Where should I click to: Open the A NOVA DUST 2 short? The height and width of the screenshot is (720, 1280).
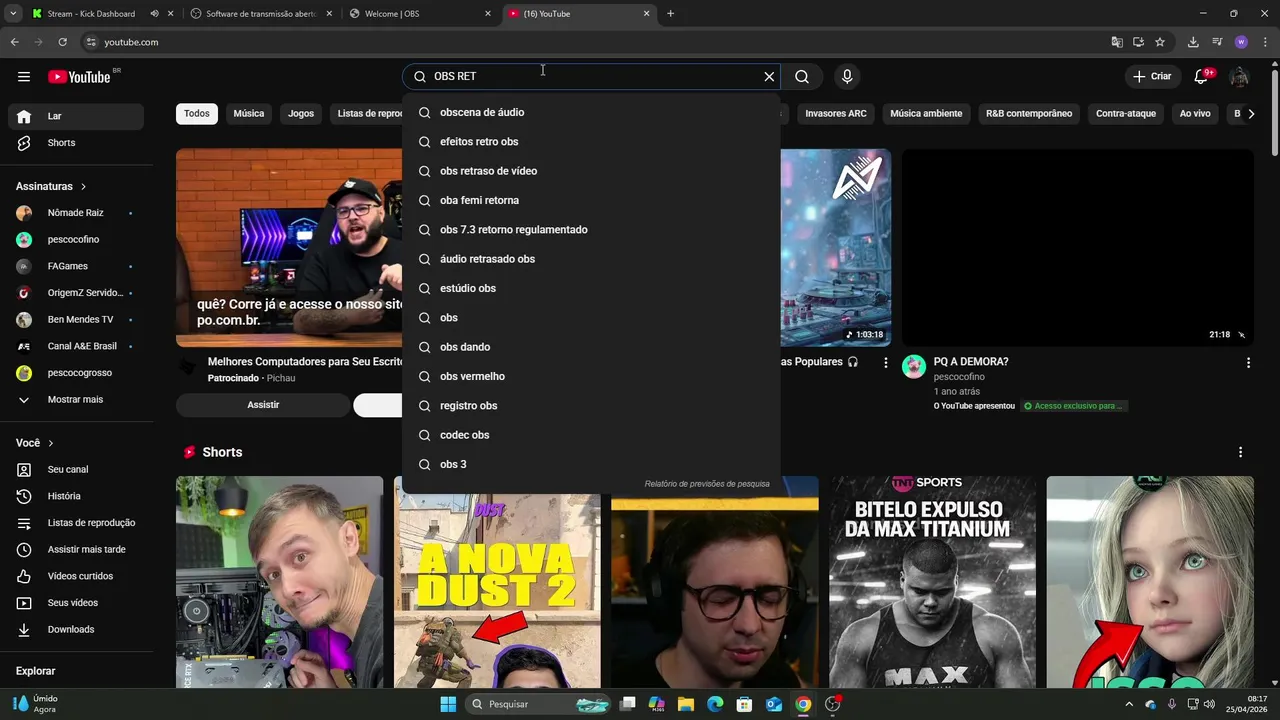497,582
